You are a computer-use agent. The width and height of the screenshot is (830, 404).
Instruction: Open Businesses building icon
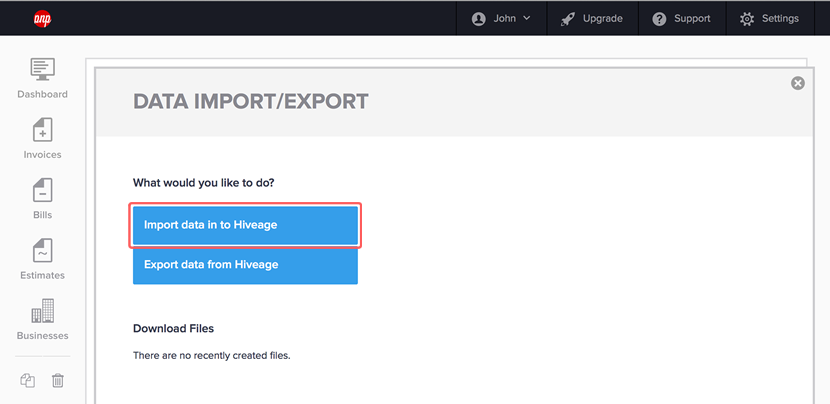pos(42,311)
